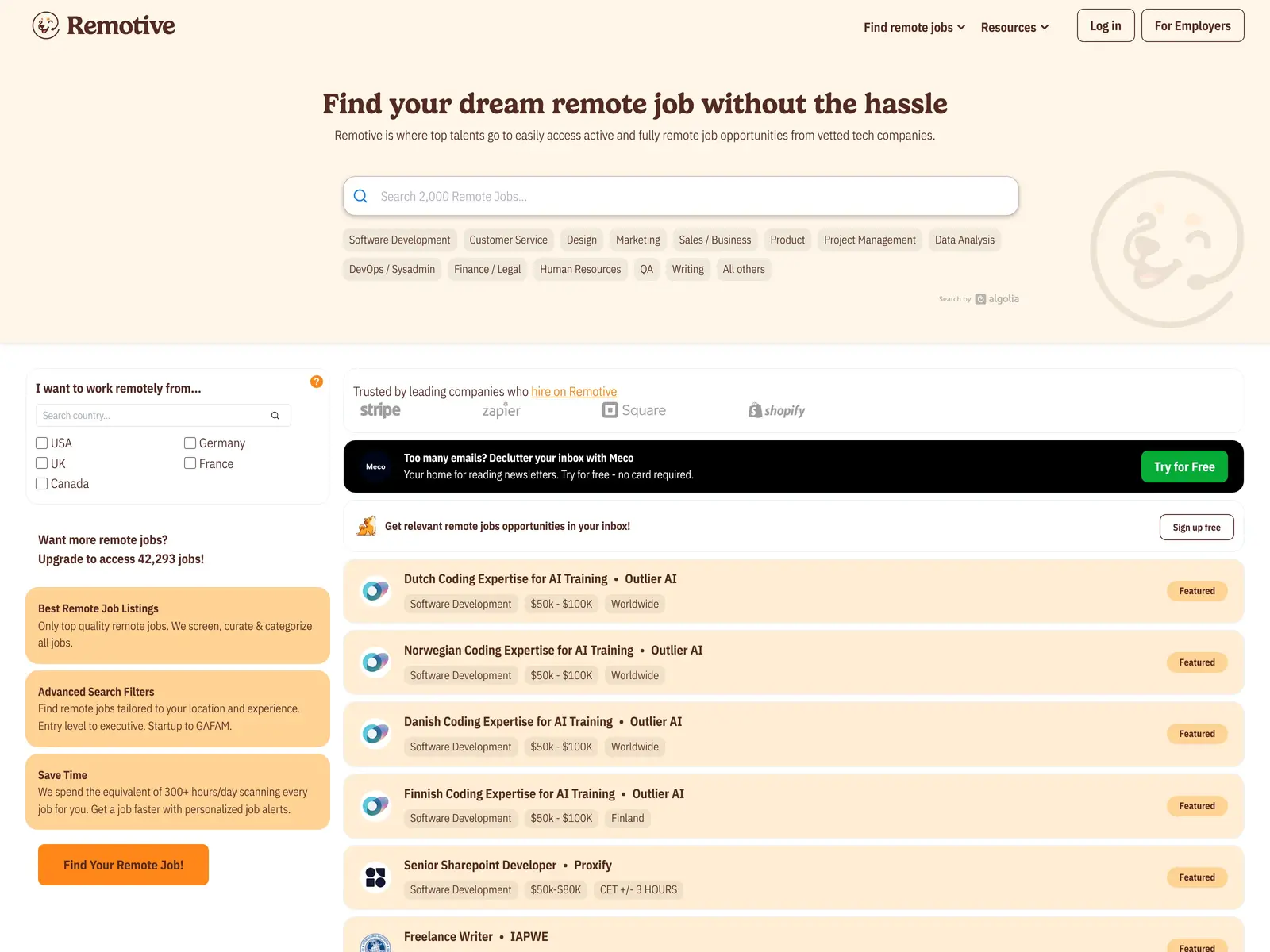Click the Shopify company logo
The height and width of the screenshot is (952, 1270).
pyautogui.click(x=776, y=410)
